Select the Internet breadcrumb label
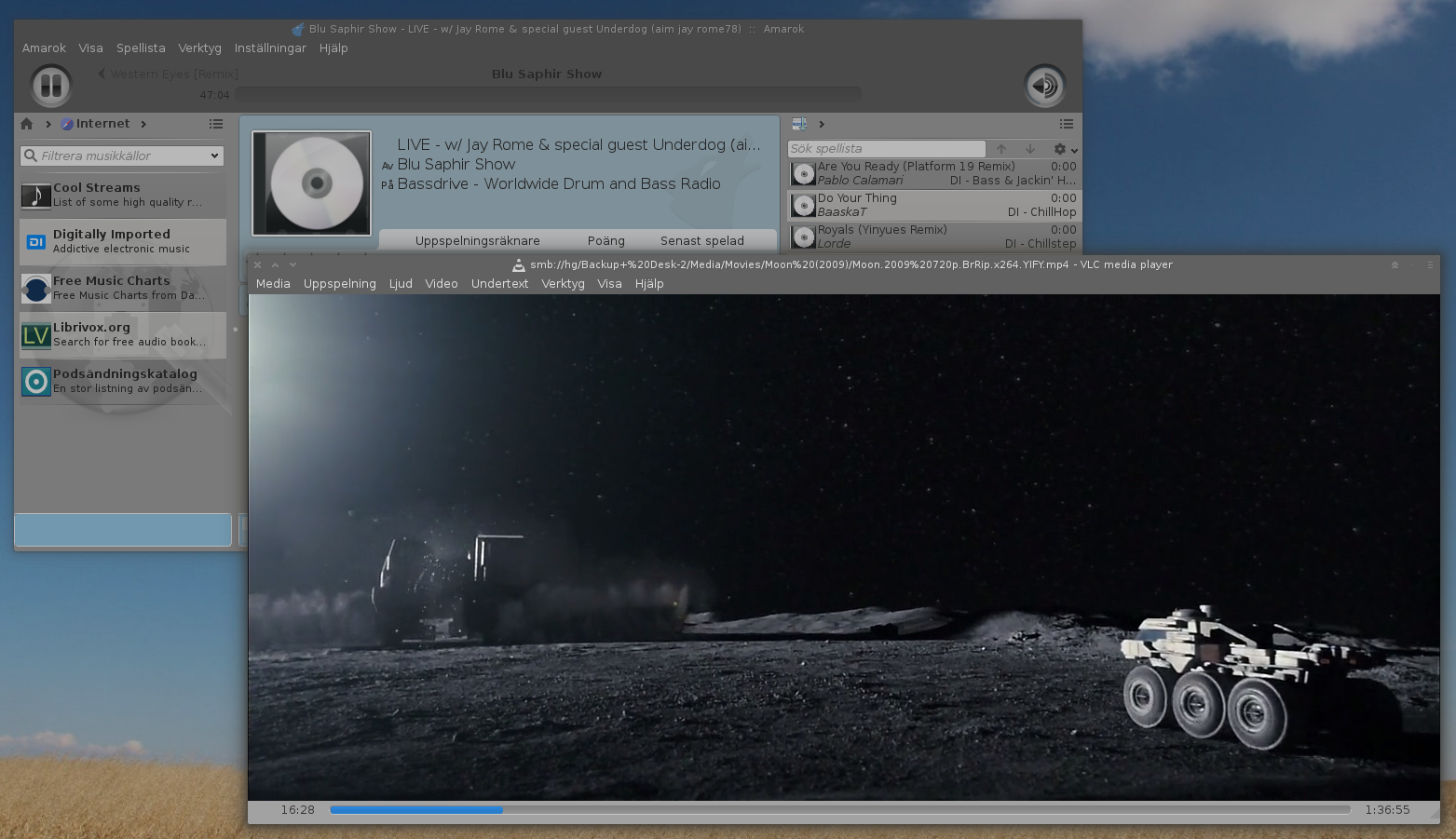The height and width of the screenshot is (839, 1456). [103, 124]
